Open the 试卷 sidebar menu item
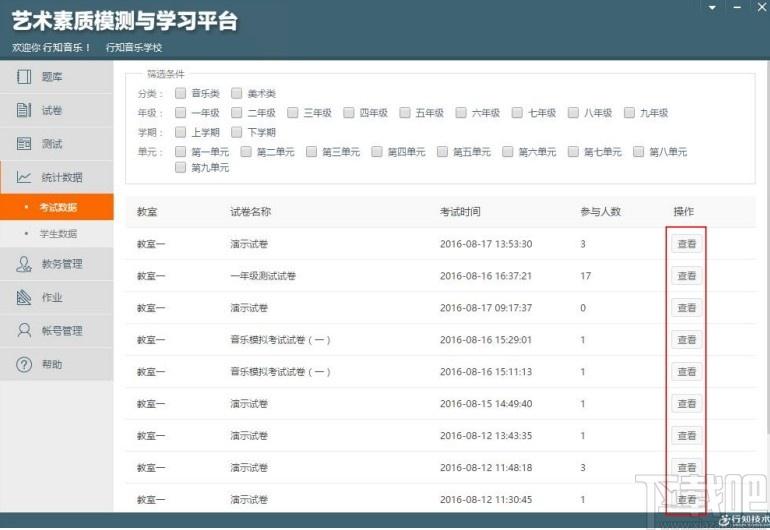Viewport: 770px width, 530px height. click(x=56, y=110)
